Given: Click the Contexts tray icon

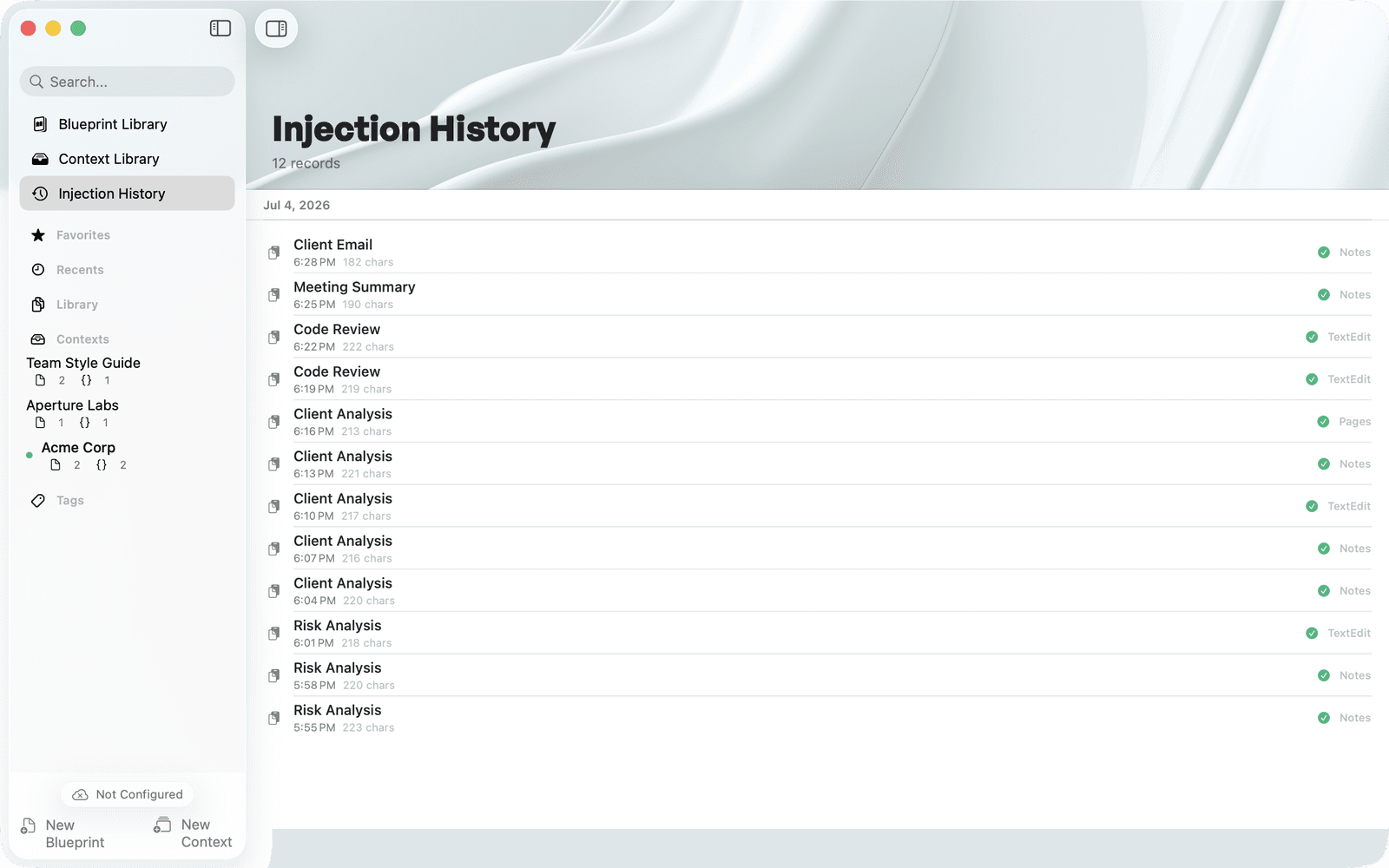Looking at the screenshot, I should click(x=38, y=339).
